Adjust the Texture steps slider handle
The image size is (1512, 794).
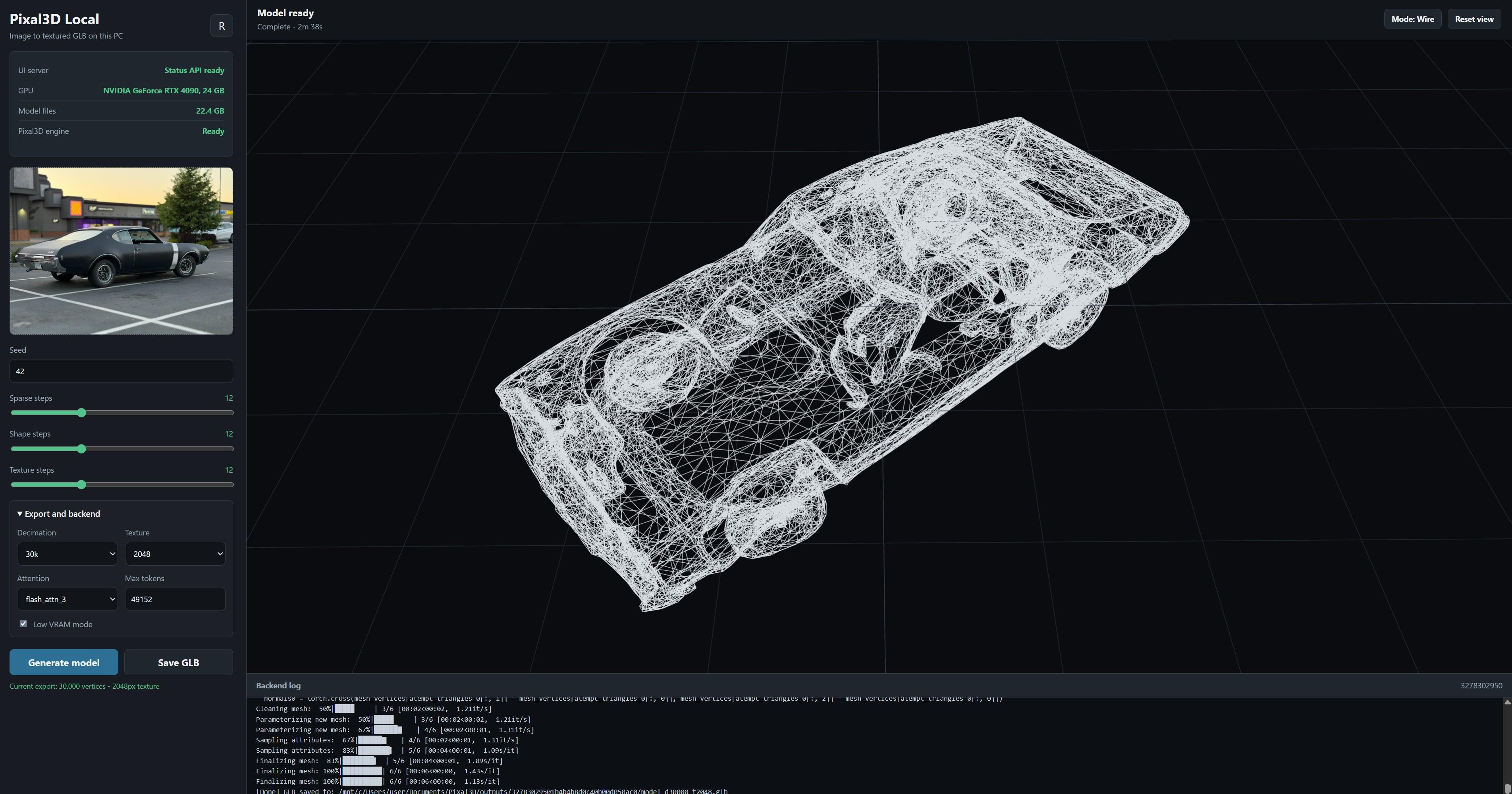click(x=81, y=485)
